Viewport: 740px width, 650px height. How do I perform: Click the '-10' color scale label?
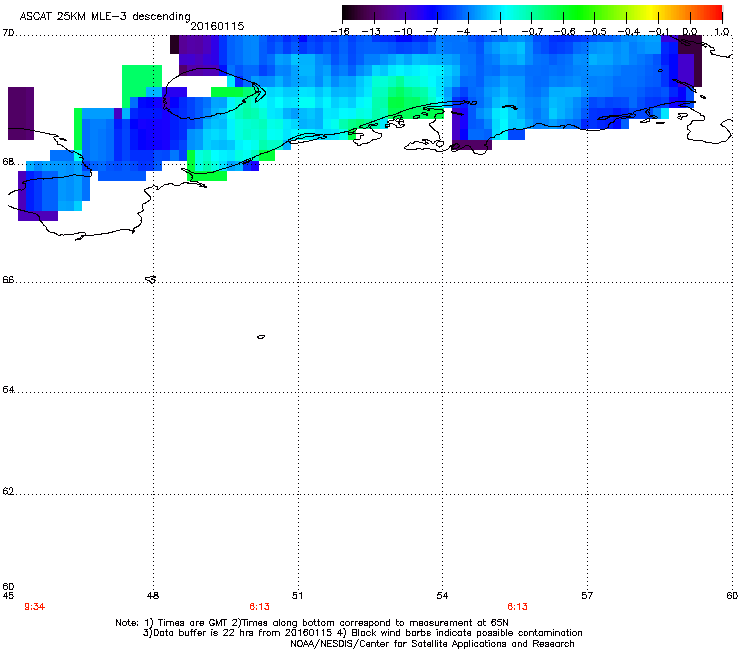[x=403, y=32]
